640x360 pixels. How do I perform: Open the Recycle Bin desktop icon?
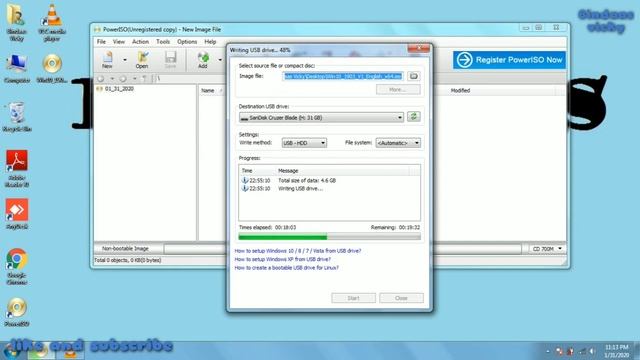[x=17, y=117]
